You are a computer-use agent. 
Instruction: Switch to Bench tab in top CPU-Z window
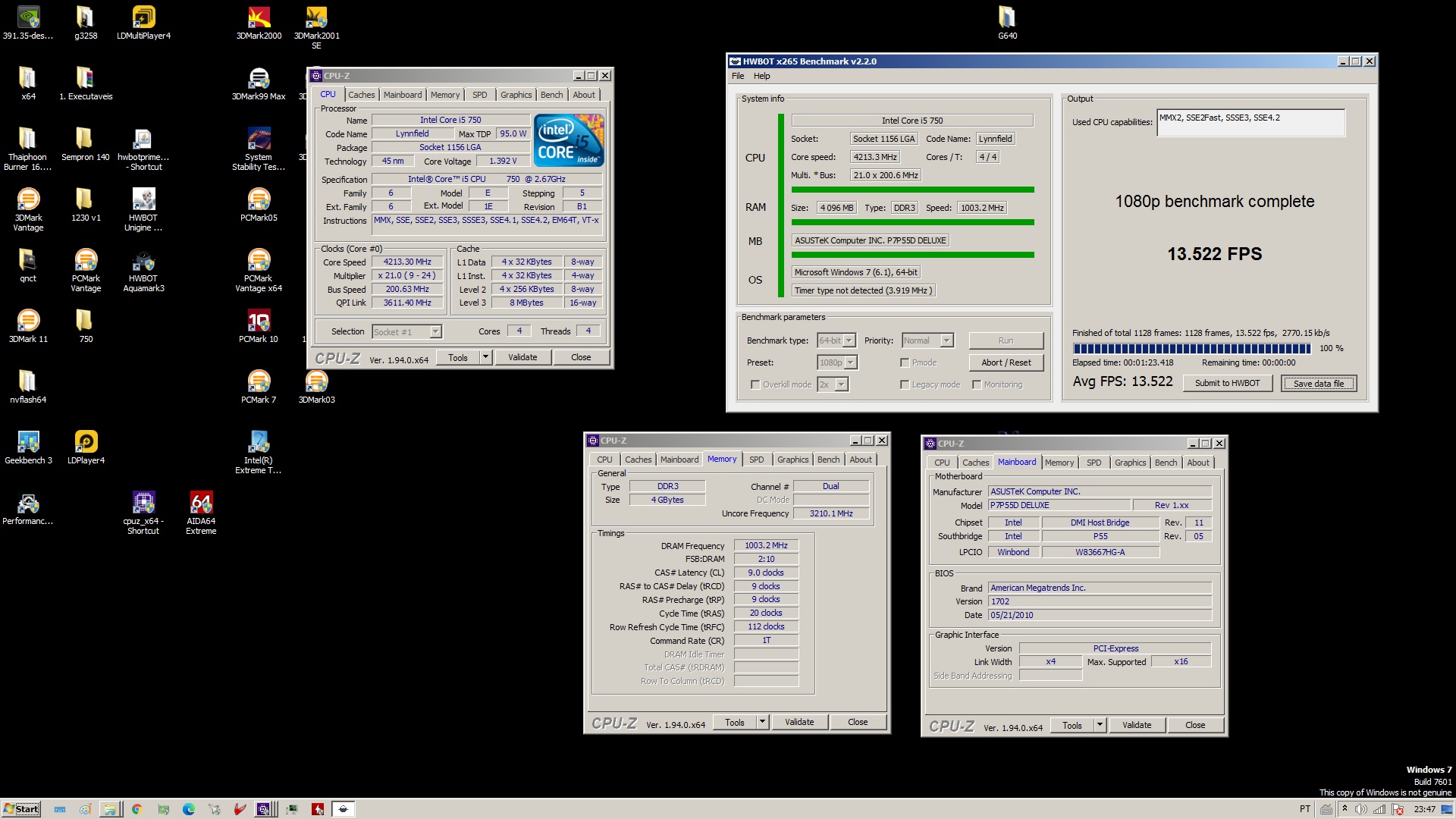(552, 95)
